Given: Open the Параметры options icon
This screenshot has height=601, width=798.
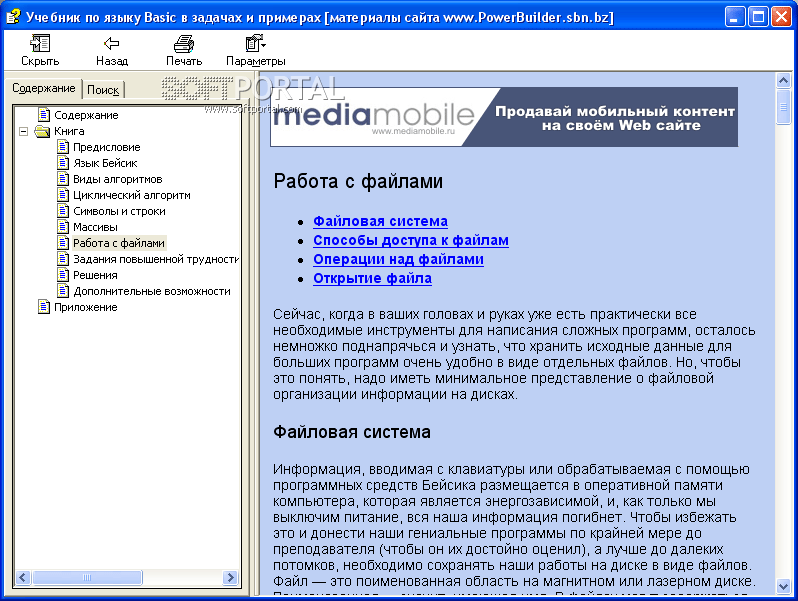Looking at the screenshot, I should (255, 44).
